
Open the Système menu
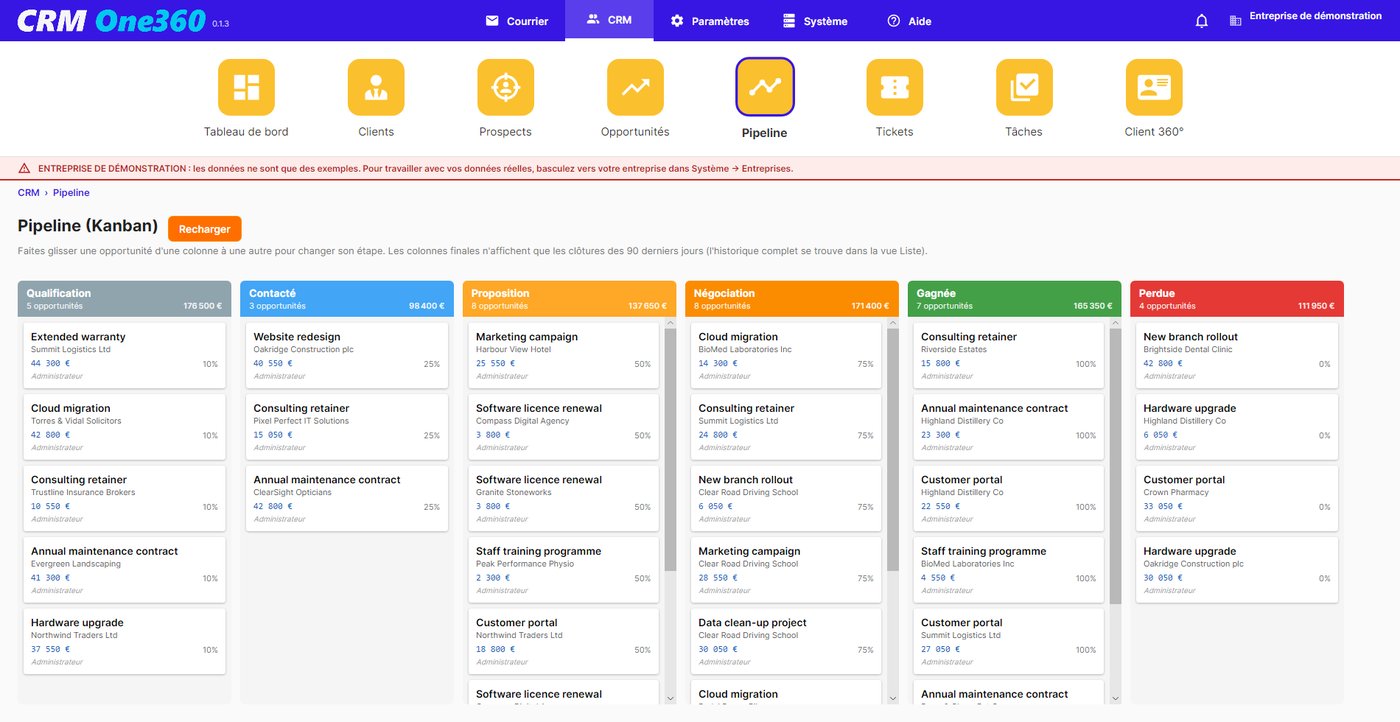tap(815, 20)
